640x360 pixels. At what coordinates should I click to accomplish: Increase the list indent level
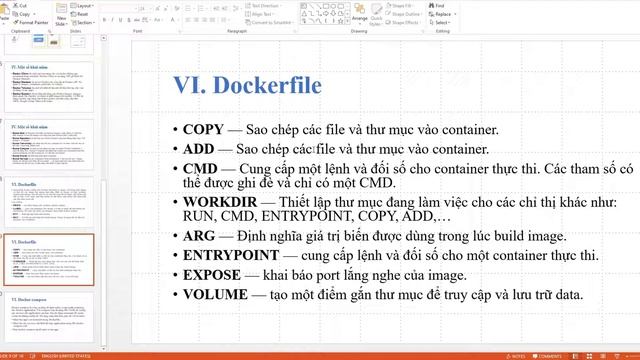pyautogui.click(x=224, y=9)
